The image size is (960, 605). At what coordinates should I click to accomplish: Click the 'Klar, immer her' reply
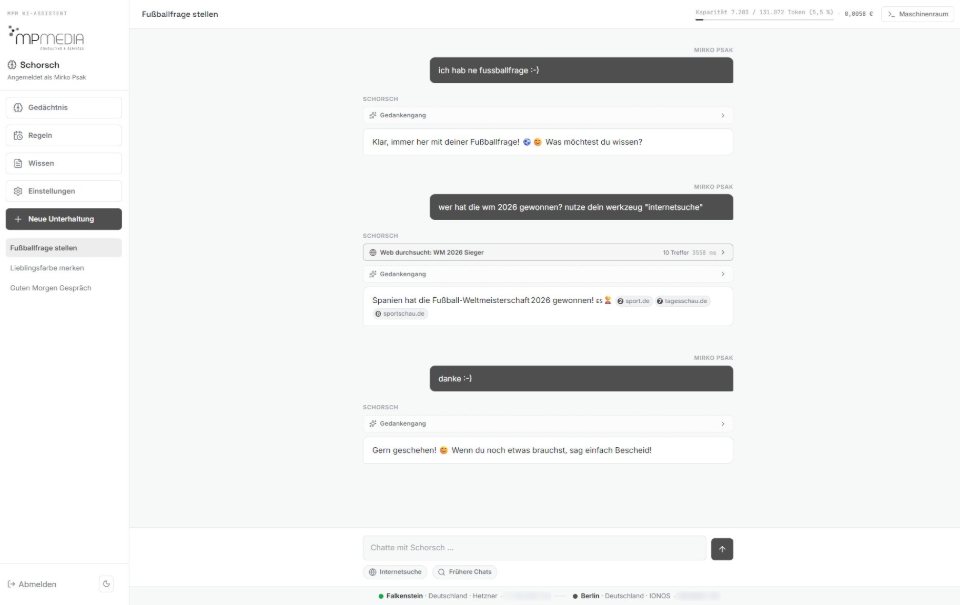(548, 142)
